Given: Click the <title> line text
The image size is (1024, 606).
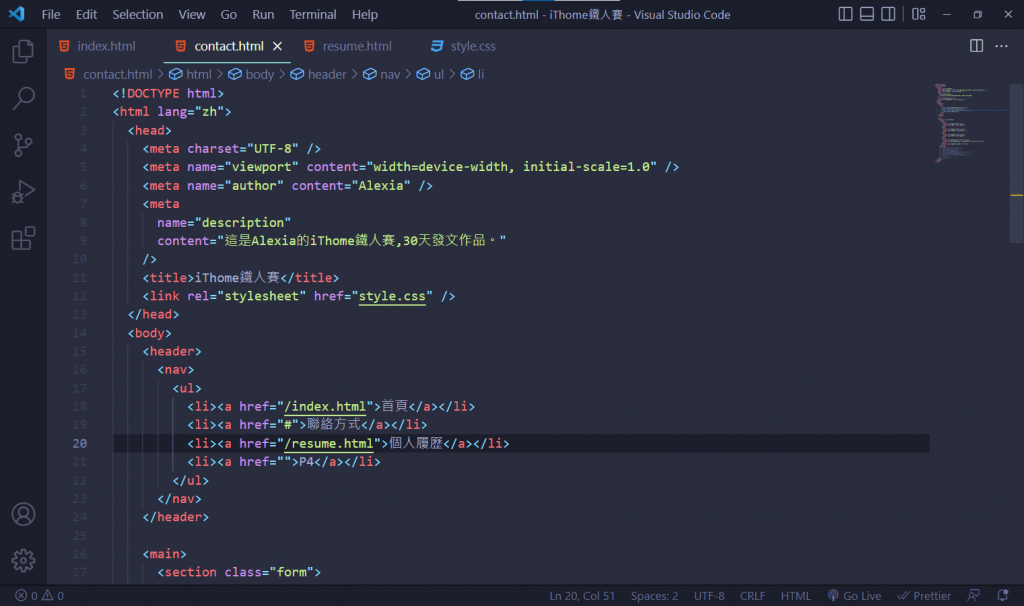Looking at the screenshot, I should tap(240, 278).
